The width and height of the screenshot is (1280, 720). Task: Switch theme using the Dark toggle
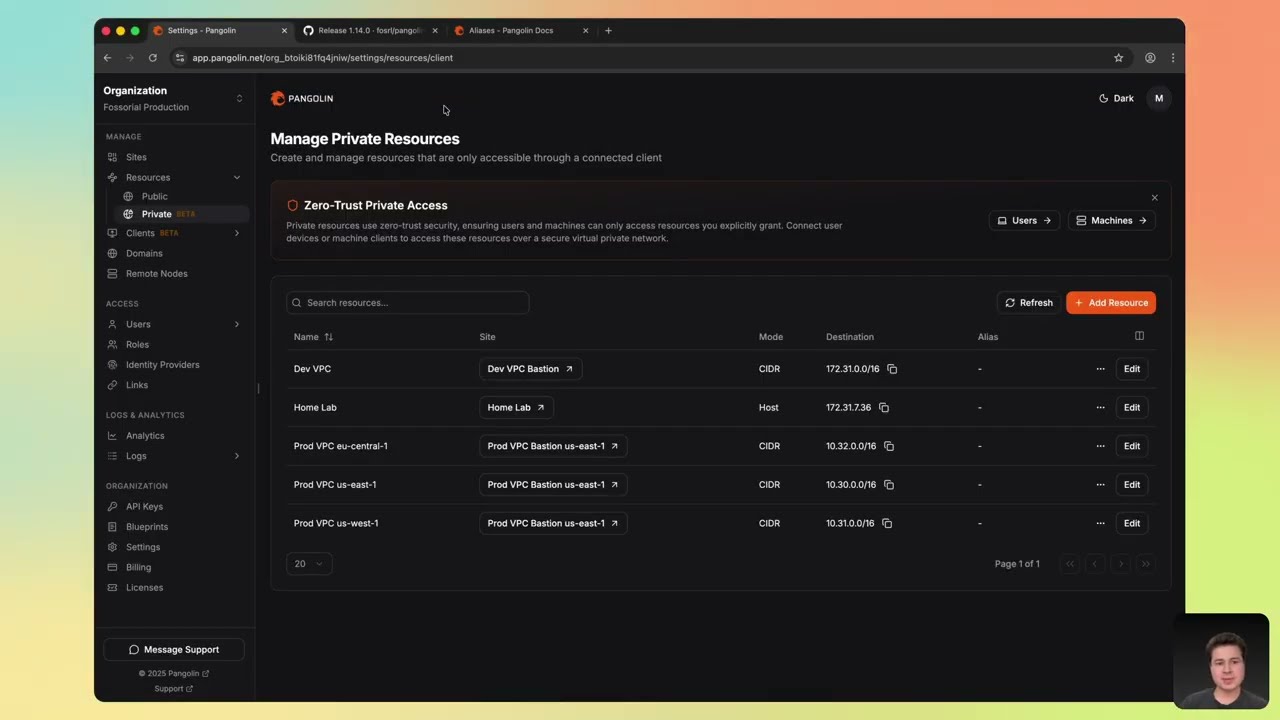tap(1116, 98)
